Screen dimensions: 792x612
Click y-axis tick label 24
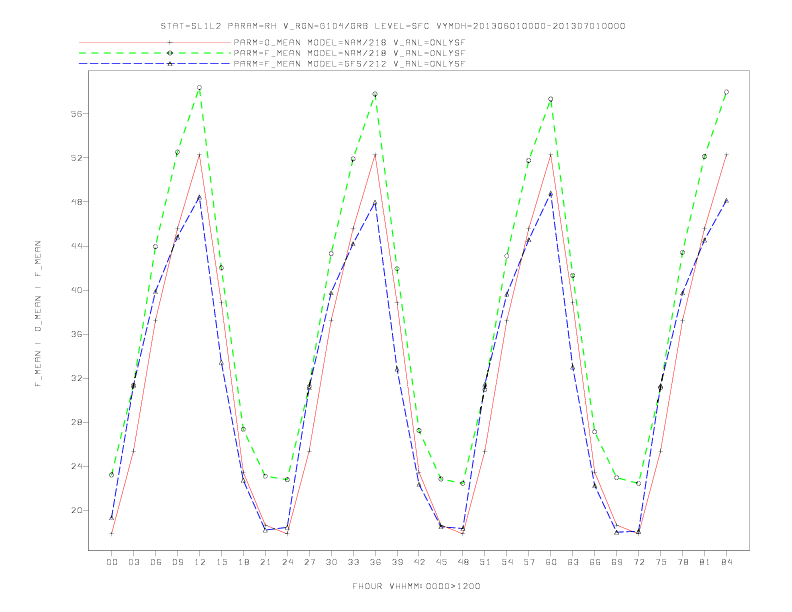tap(76, 466)
